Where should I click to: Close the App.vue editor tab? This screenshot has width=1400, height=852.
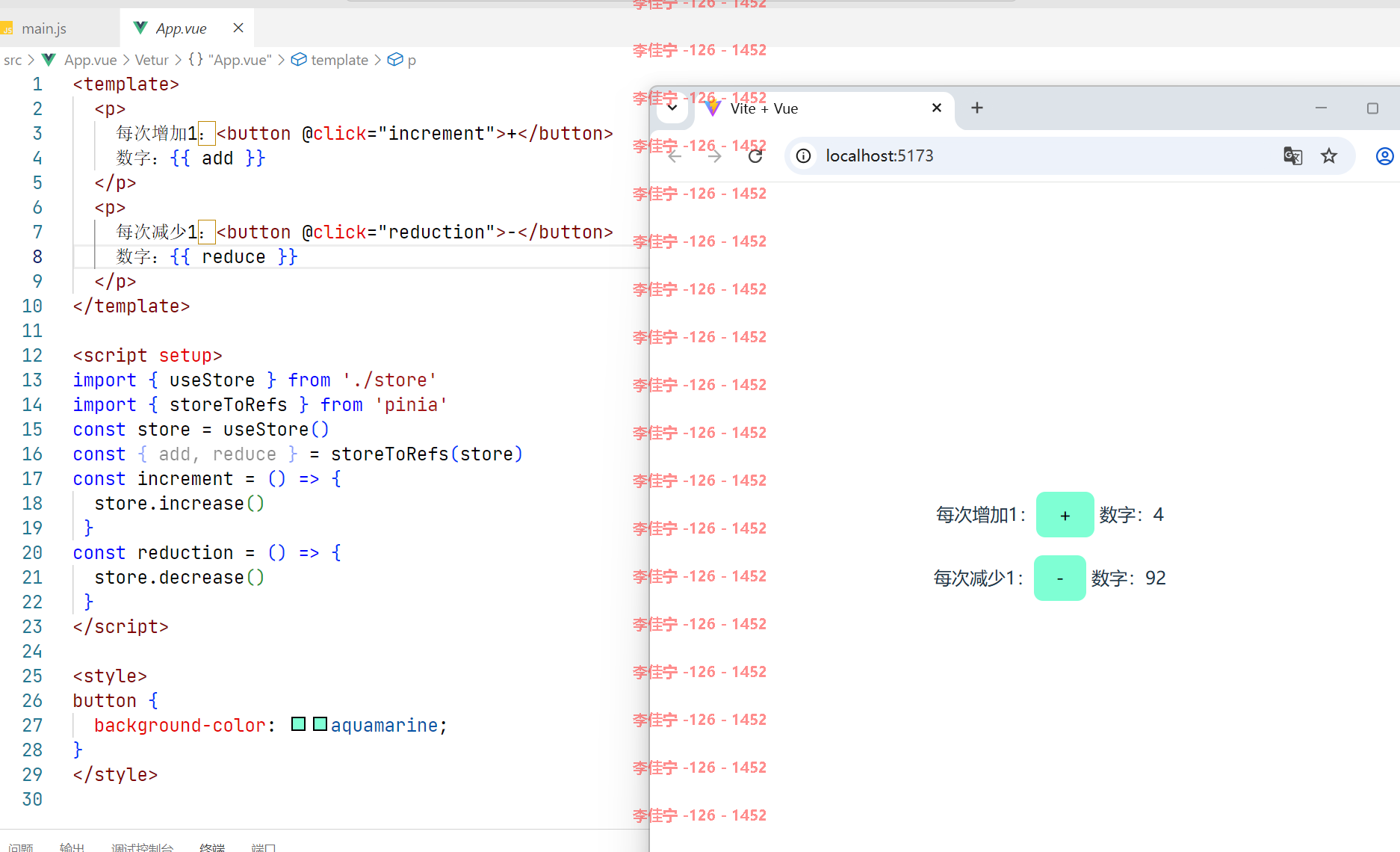pyautogui.click(x=238, y=28)
